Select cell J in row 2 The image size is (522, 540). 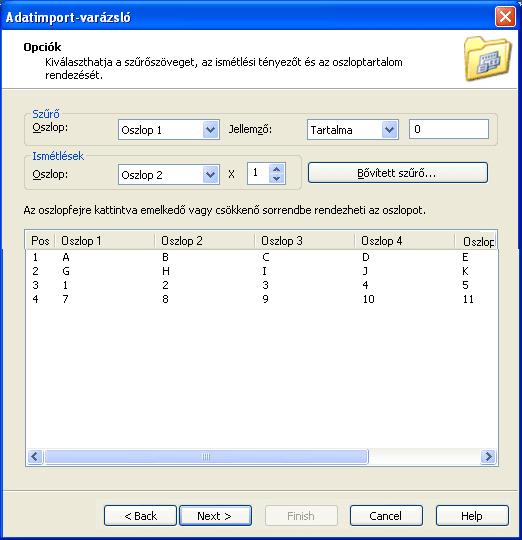tap(365, 271)
